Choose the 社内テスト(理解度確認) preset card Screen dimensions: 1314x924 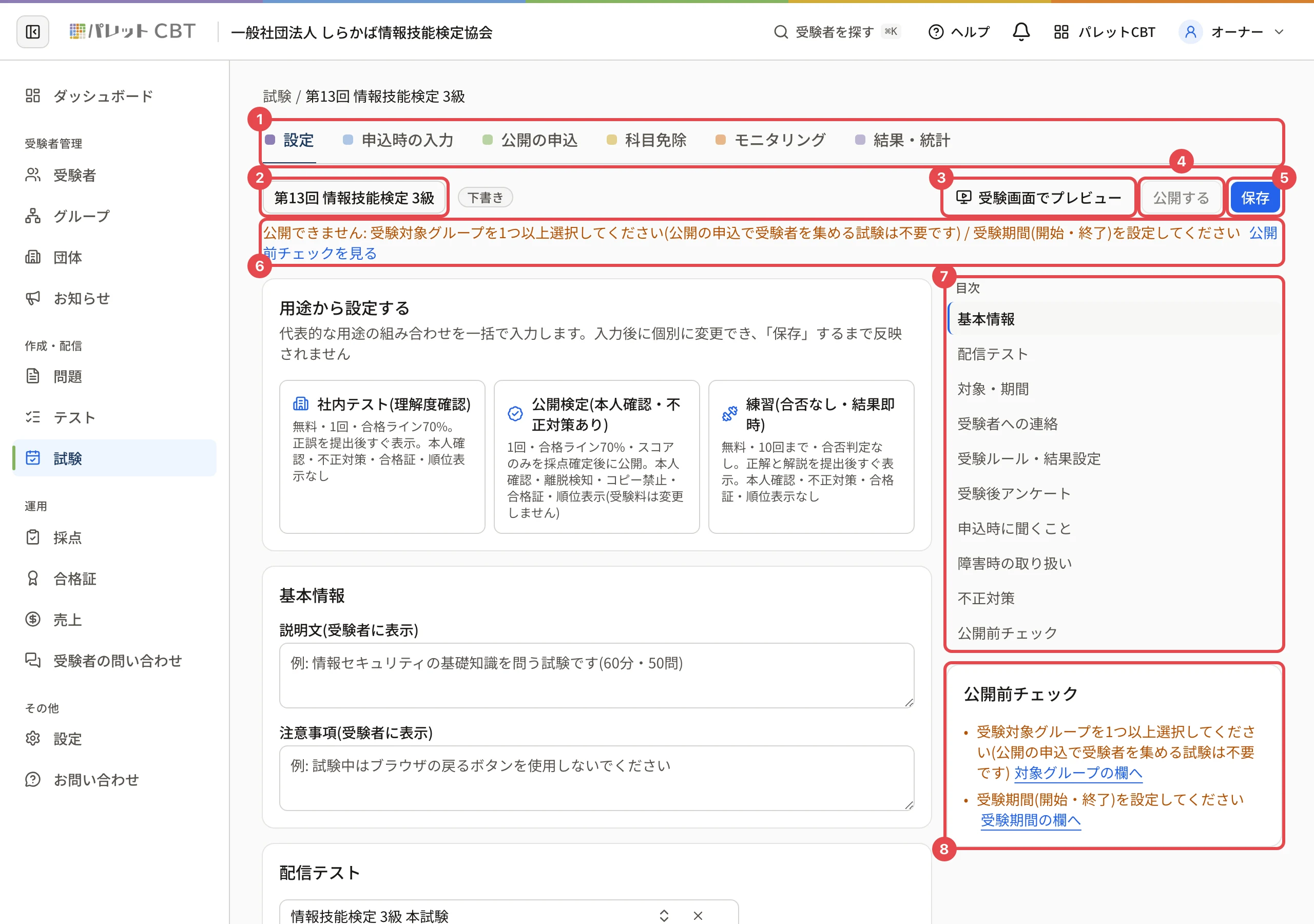pos(382,457)
